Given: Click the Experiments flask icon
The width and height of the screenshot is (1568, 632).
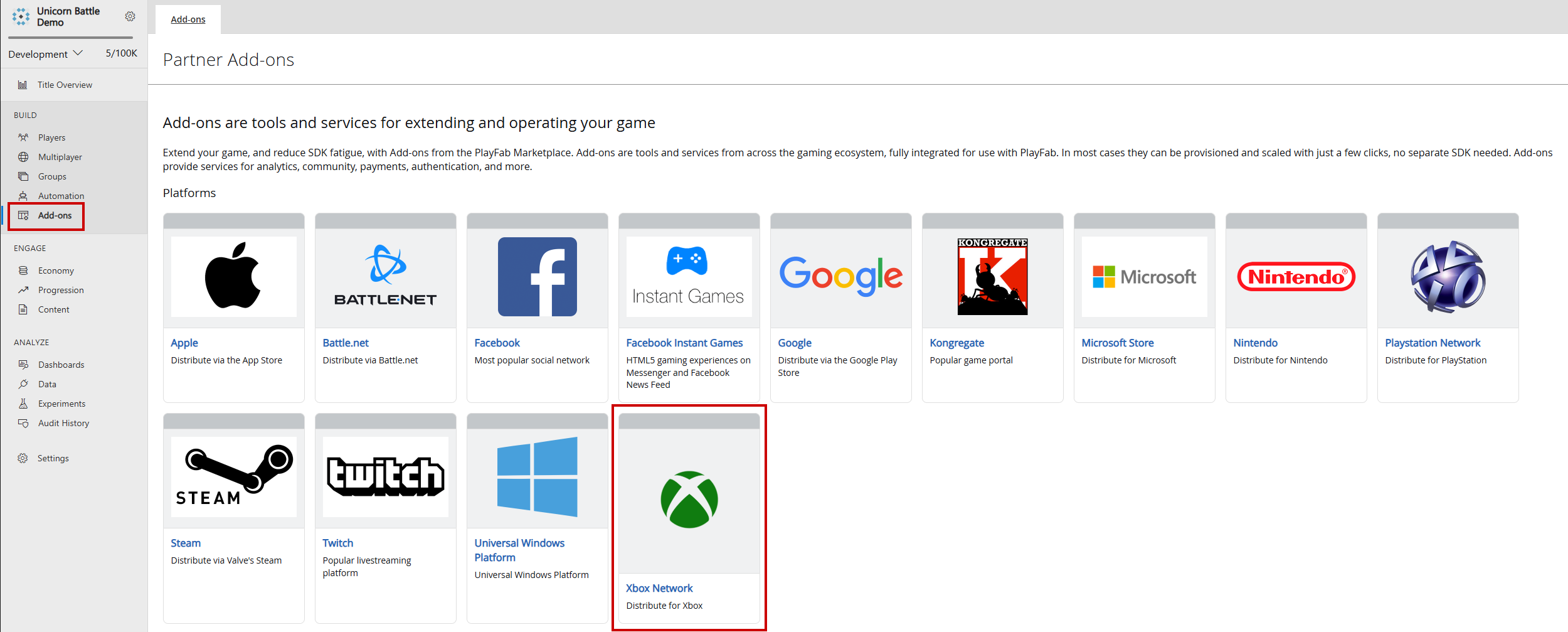Looking at the screenshot, I should (x=23, y=404).
